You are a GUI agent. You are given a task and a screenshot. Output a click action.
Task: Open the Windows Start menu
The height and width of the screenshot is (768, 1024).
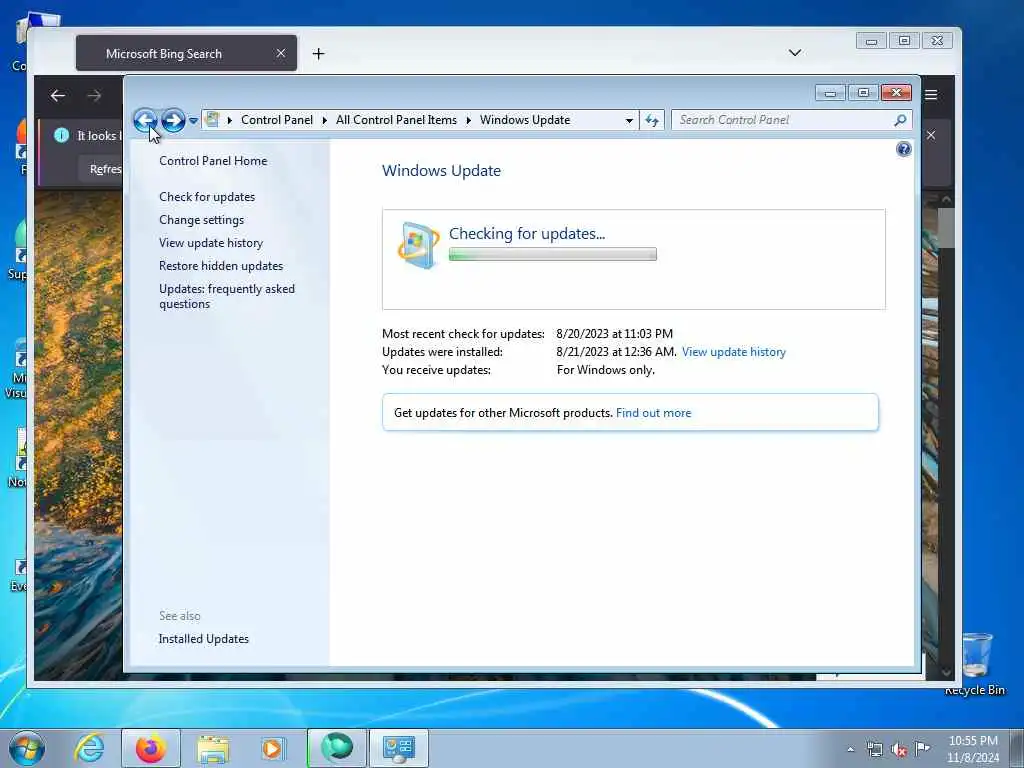click(27, 748)
